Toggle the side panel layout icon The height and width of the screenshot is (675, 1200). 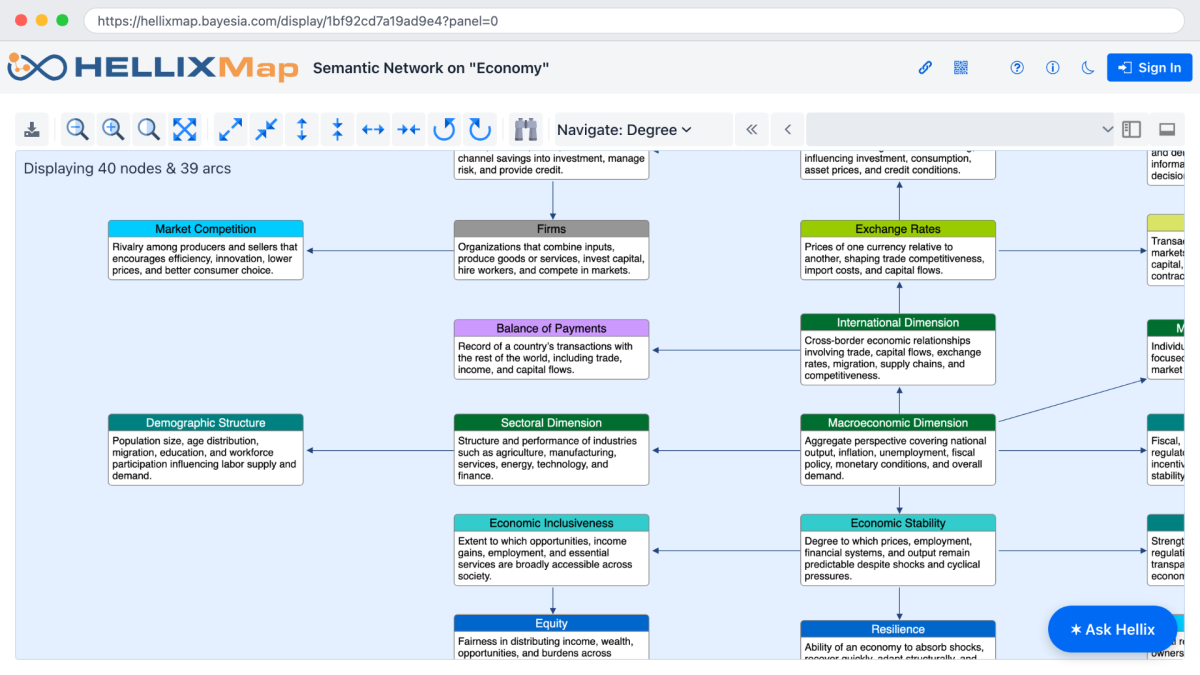pos(1132,129)
